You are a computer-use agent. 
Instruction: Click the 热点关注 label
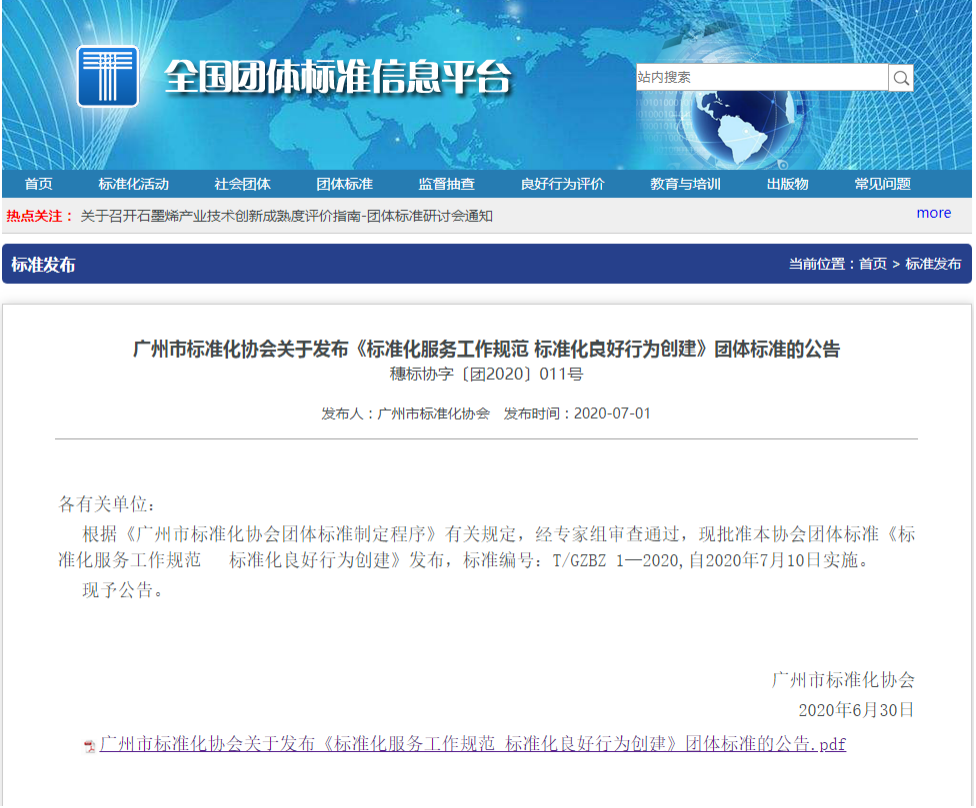40,216
